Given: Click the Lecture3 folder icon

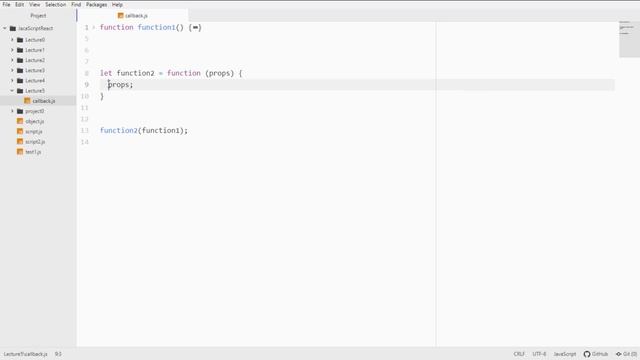Looking at the screenshot, I should tap(20, 71).
